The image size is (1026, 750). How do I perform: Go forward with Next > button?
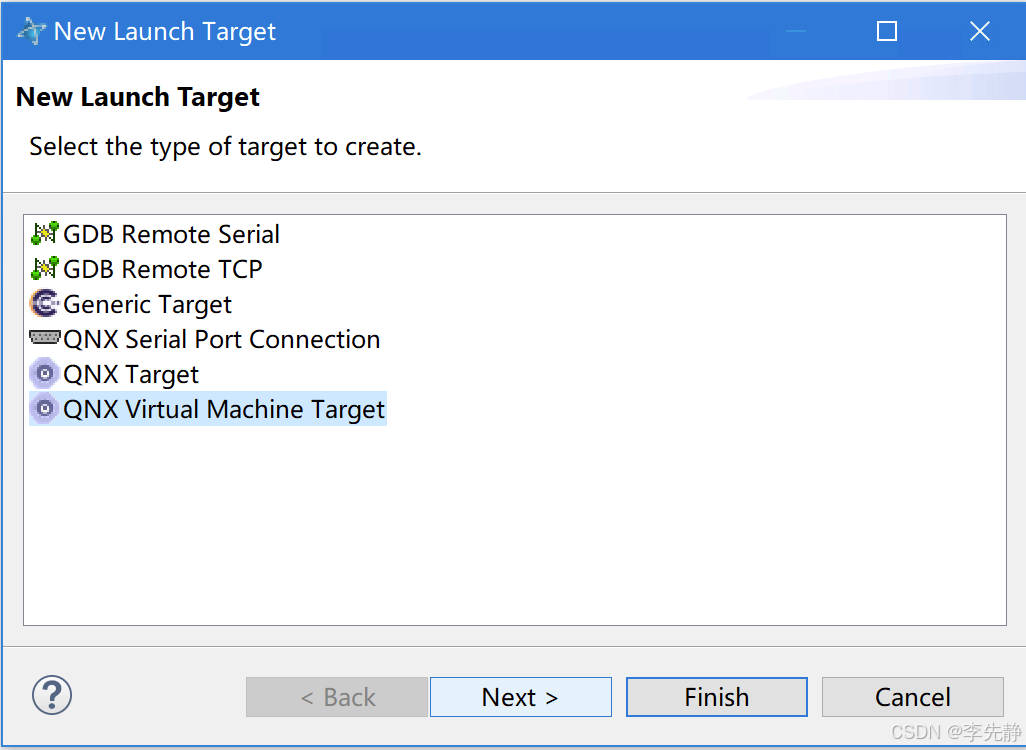(521, 697)
